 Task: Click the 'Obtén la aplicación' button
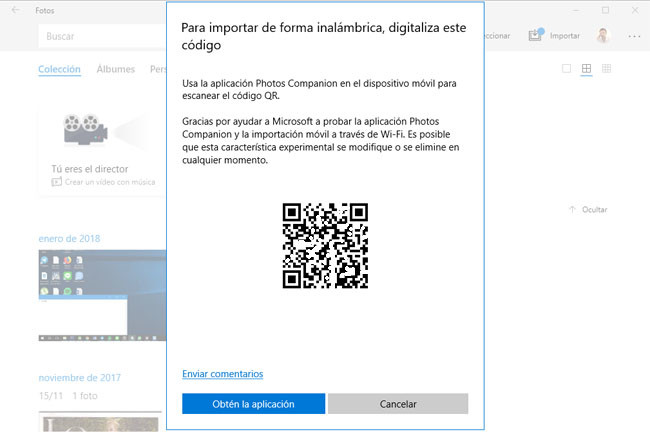click(253, 404)
